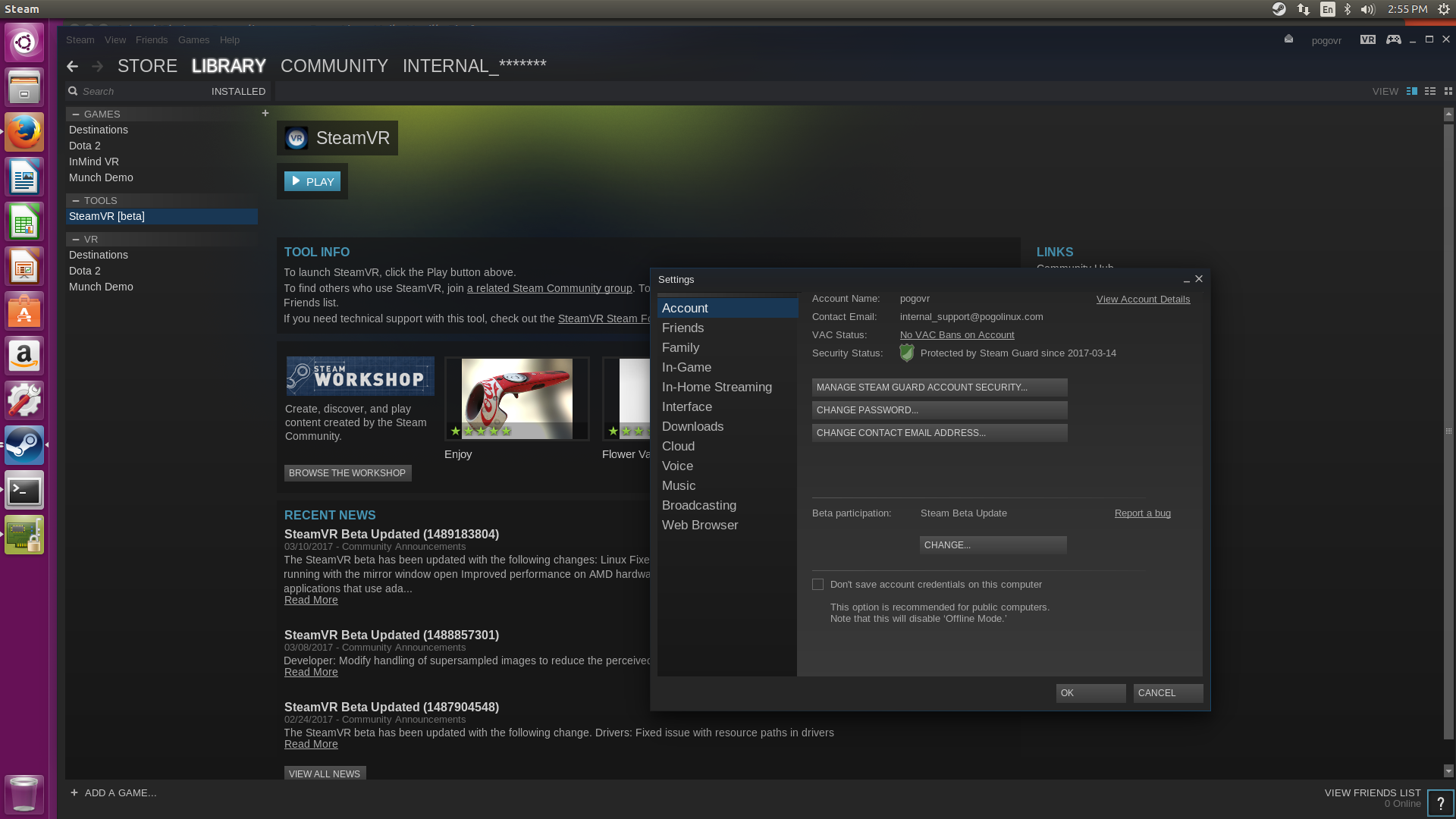
Task: Select Downloads settings page
Action: (x=727, y=427)
